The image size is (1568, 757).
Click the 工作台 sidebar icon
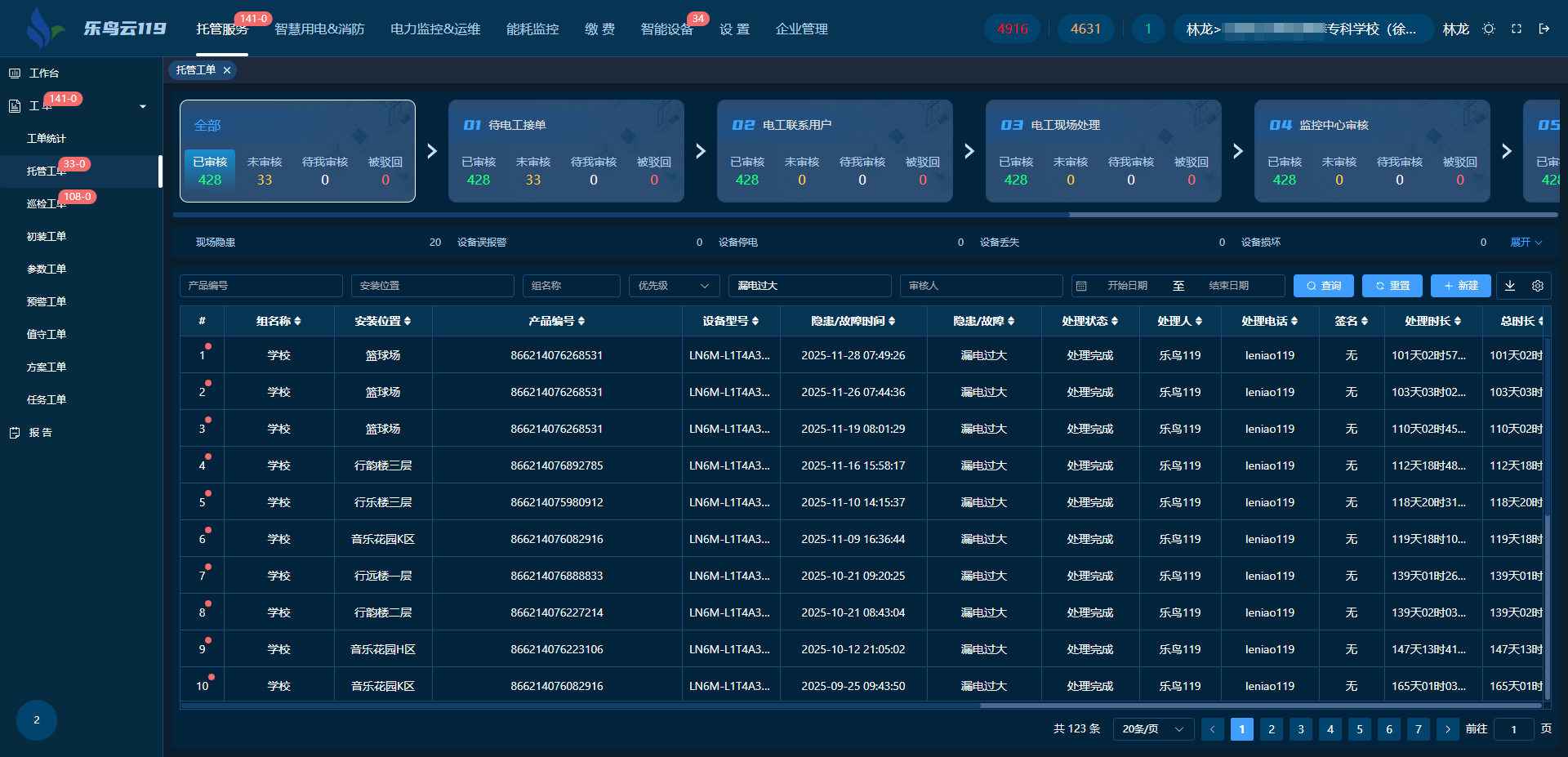[15, 73]
